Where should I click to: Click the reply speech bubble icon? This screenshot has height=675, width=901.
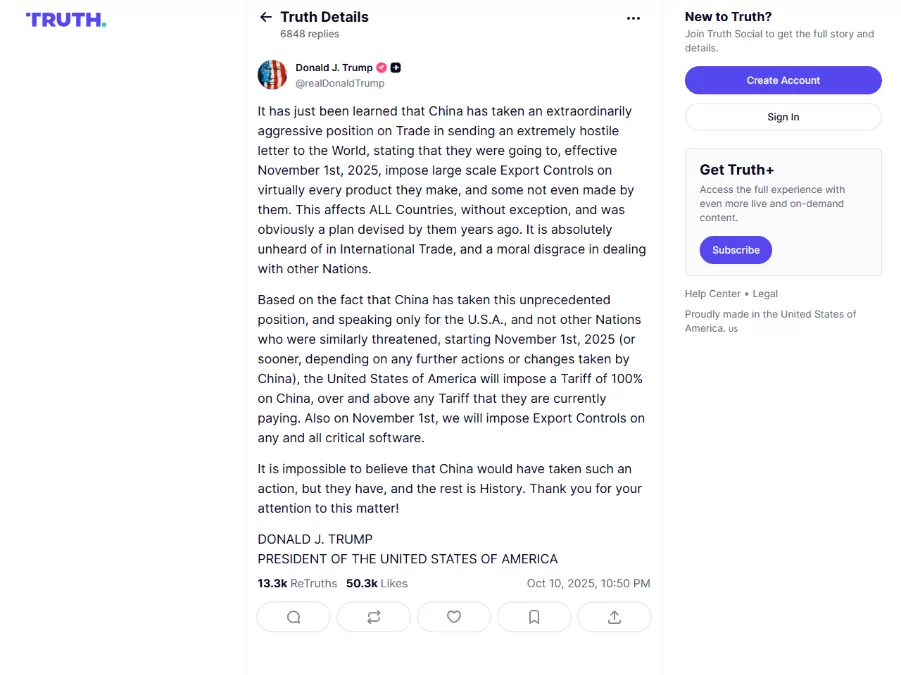(294, 617)
